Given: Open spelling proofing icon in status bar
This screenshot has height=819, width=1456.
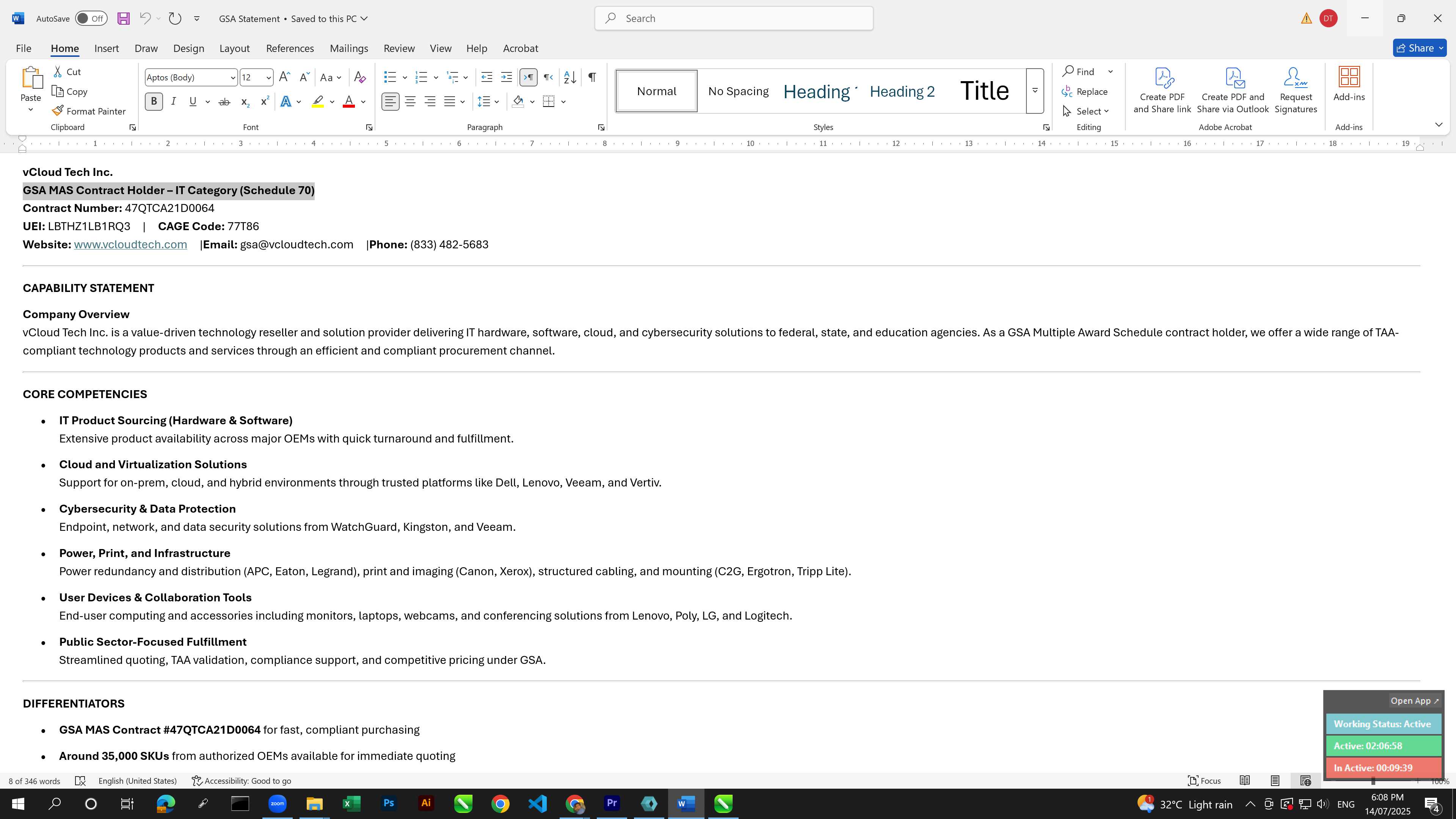Looking at the screenshot, I should pos(80,781).
